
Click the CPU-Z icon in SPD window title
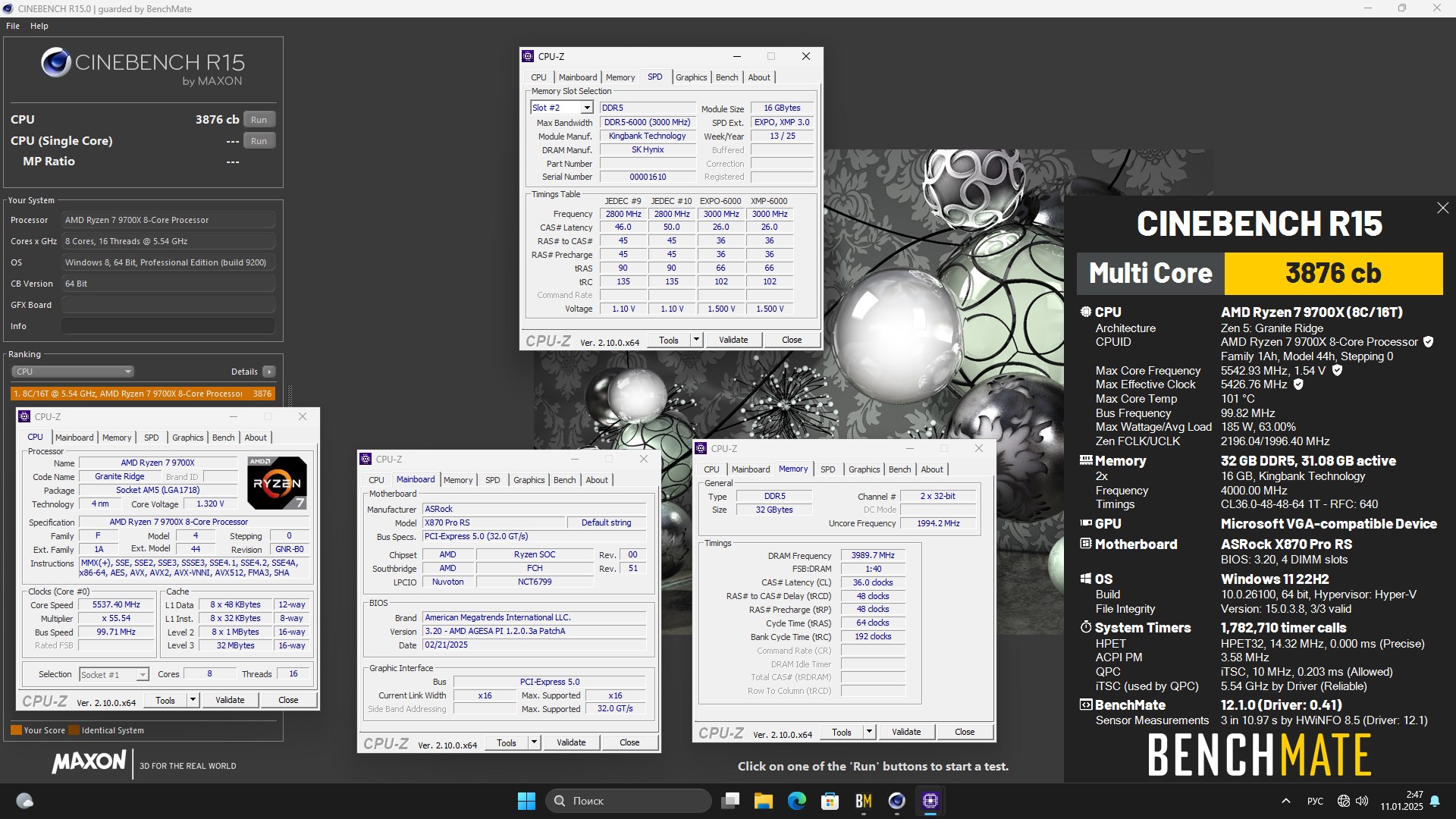pos(528,56)
